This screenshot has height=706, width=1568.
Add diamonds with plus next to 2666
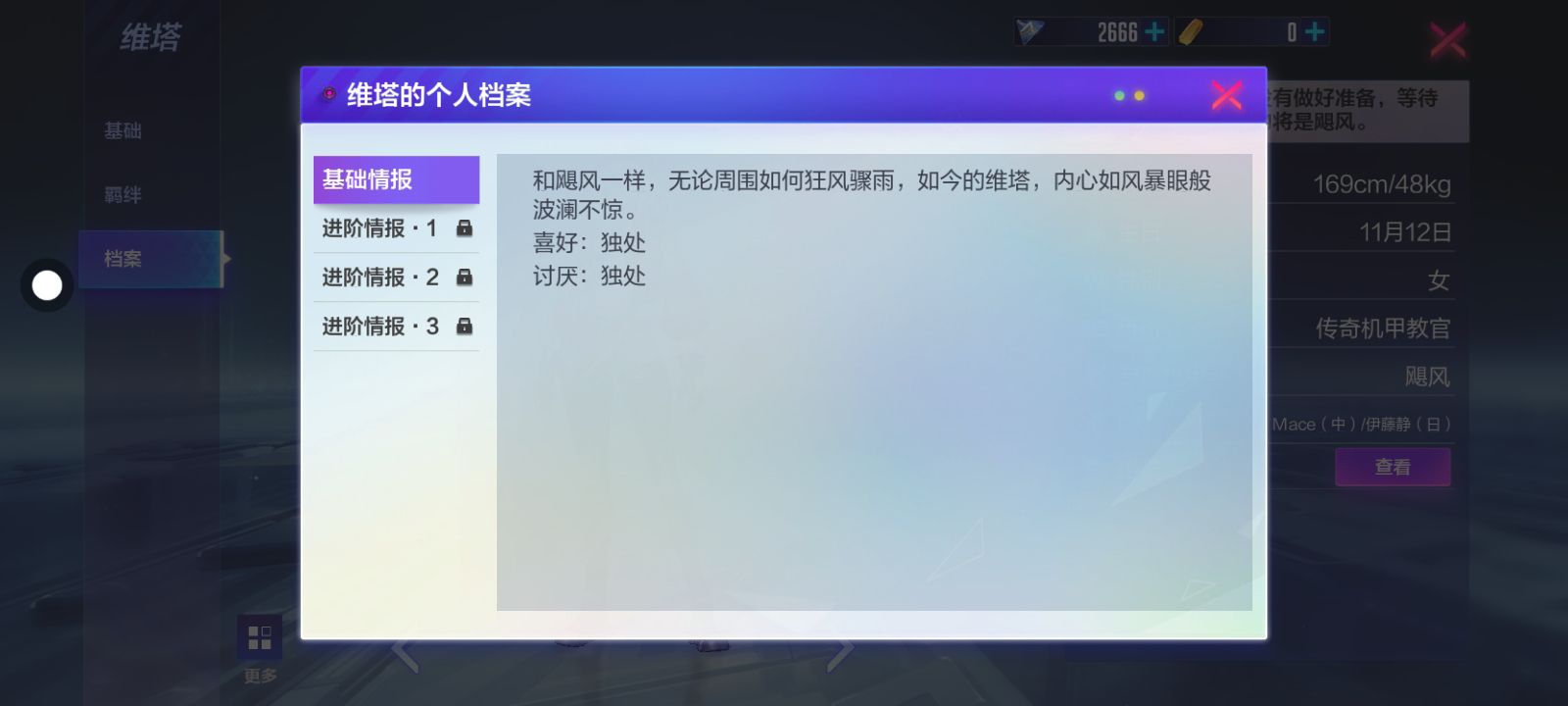click(x=1154, y=32)
